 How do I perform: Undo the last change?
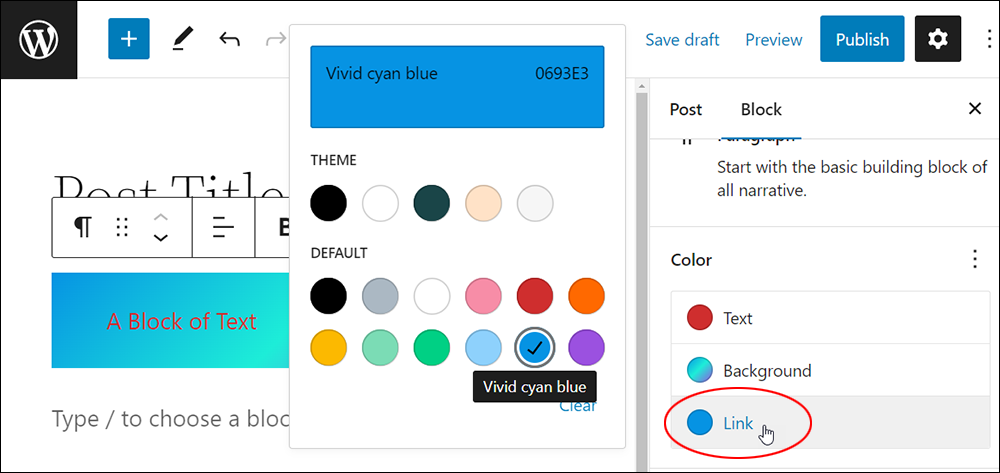230,40
